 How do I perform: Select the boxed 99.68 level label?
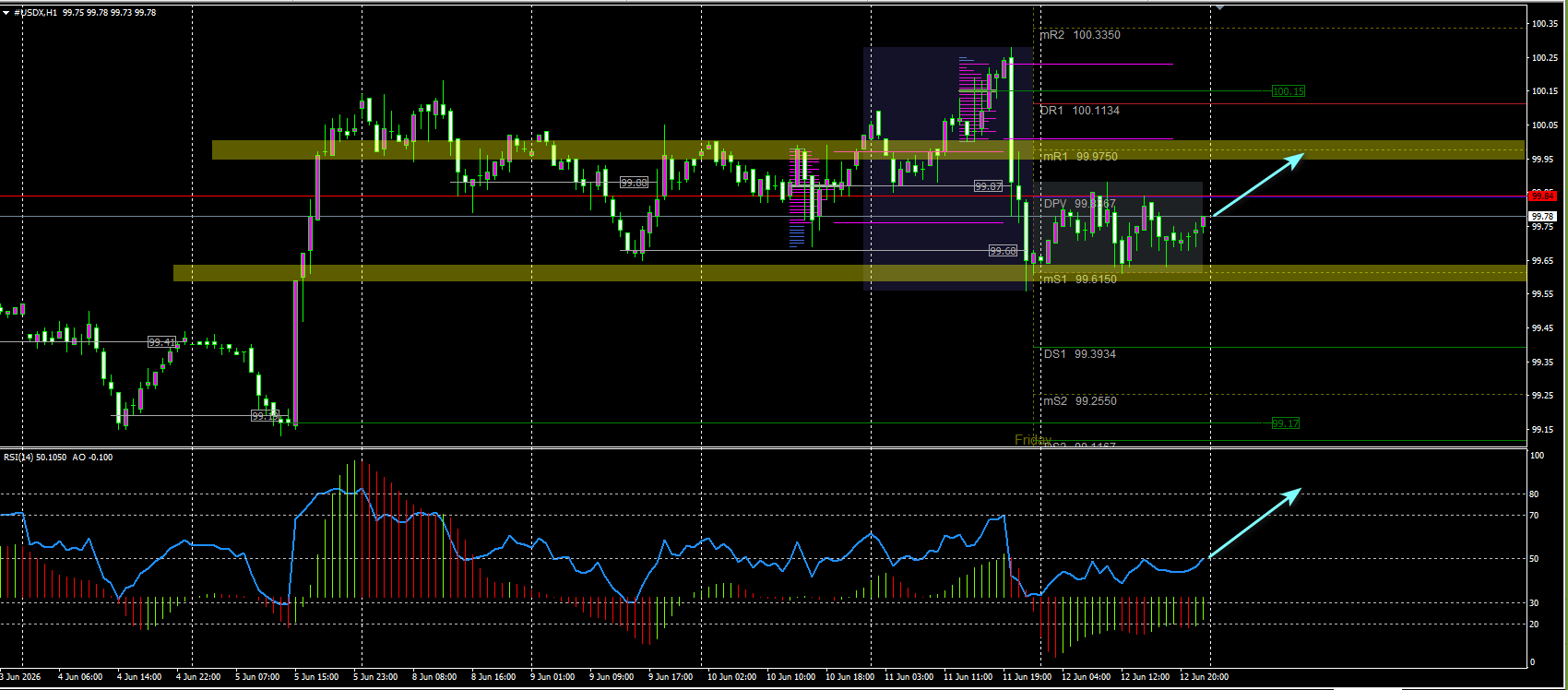pyautogui.click(x=1003, y=251)
